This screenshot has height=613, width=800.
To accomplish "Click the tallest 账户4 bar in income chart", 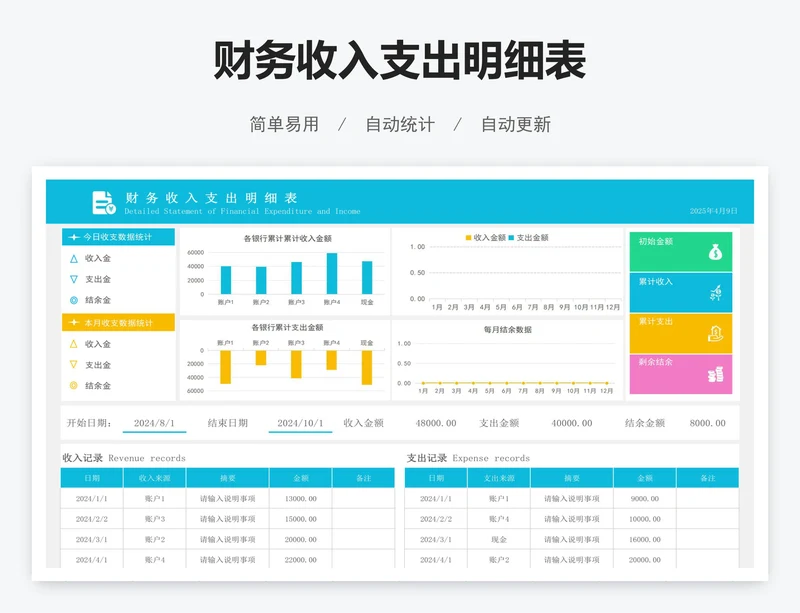I will [x=332, y=274].
